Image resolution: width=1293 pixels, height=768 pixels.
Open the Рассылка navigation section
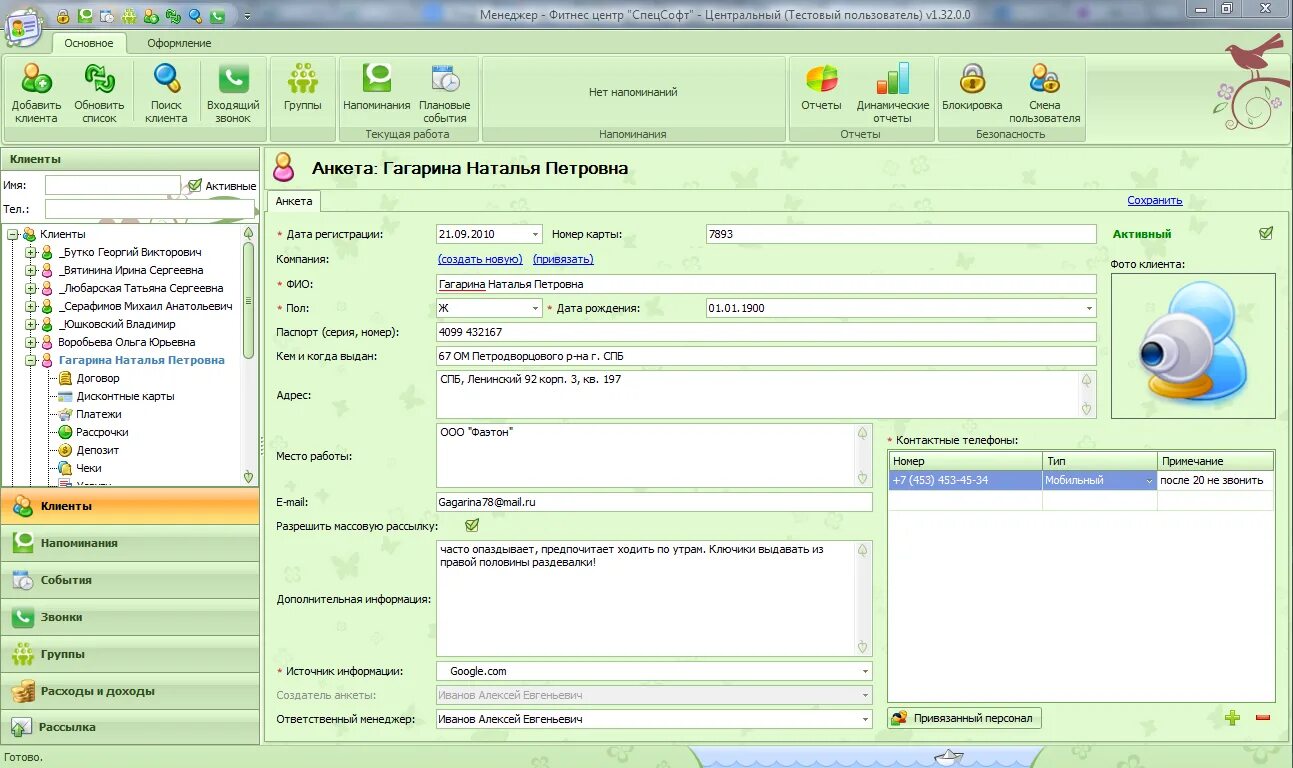pyautogui.click(x=130, y=727)
